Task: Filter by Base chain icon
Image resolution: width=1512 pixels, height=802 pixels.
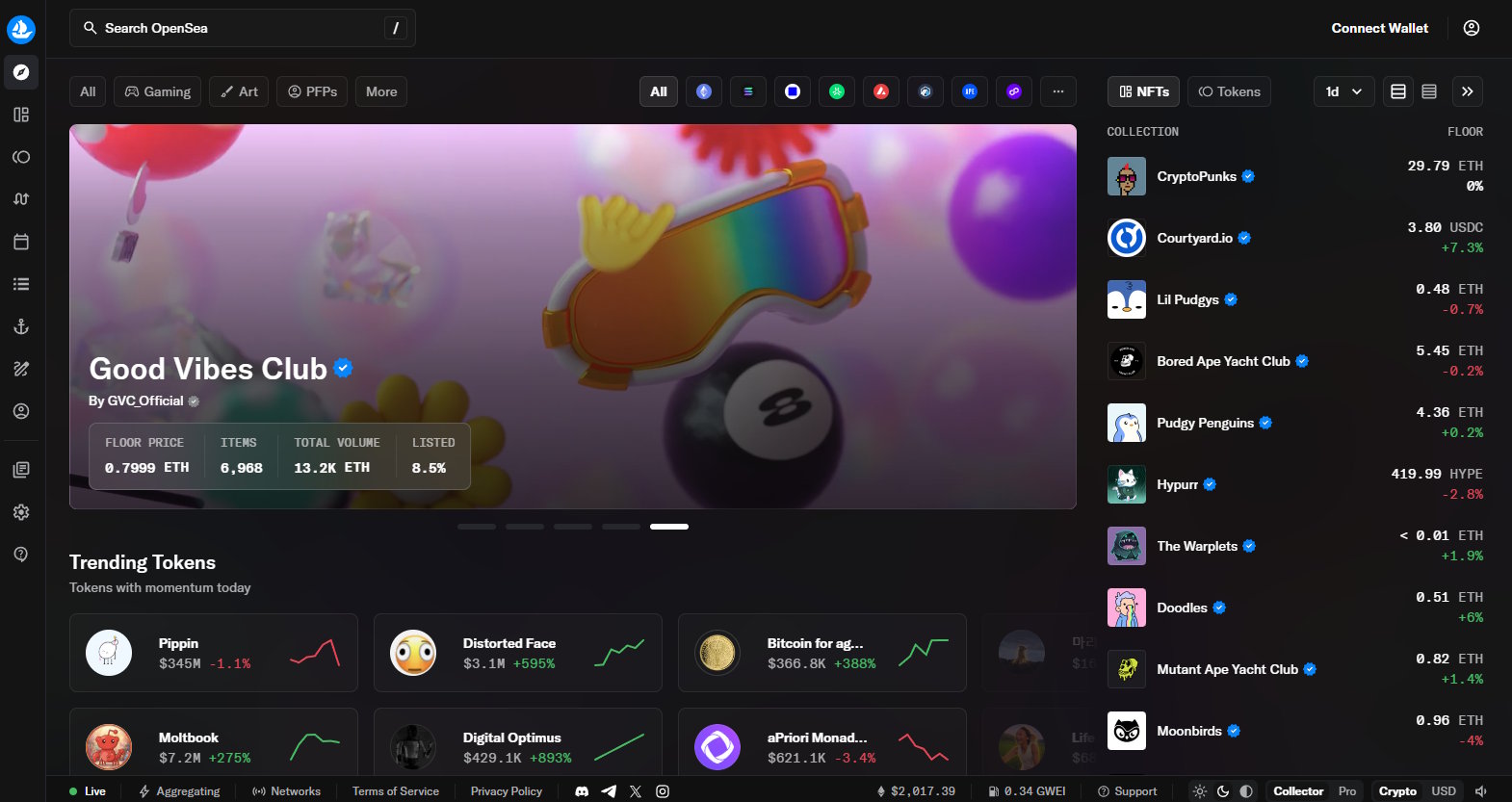Action: 793,91
